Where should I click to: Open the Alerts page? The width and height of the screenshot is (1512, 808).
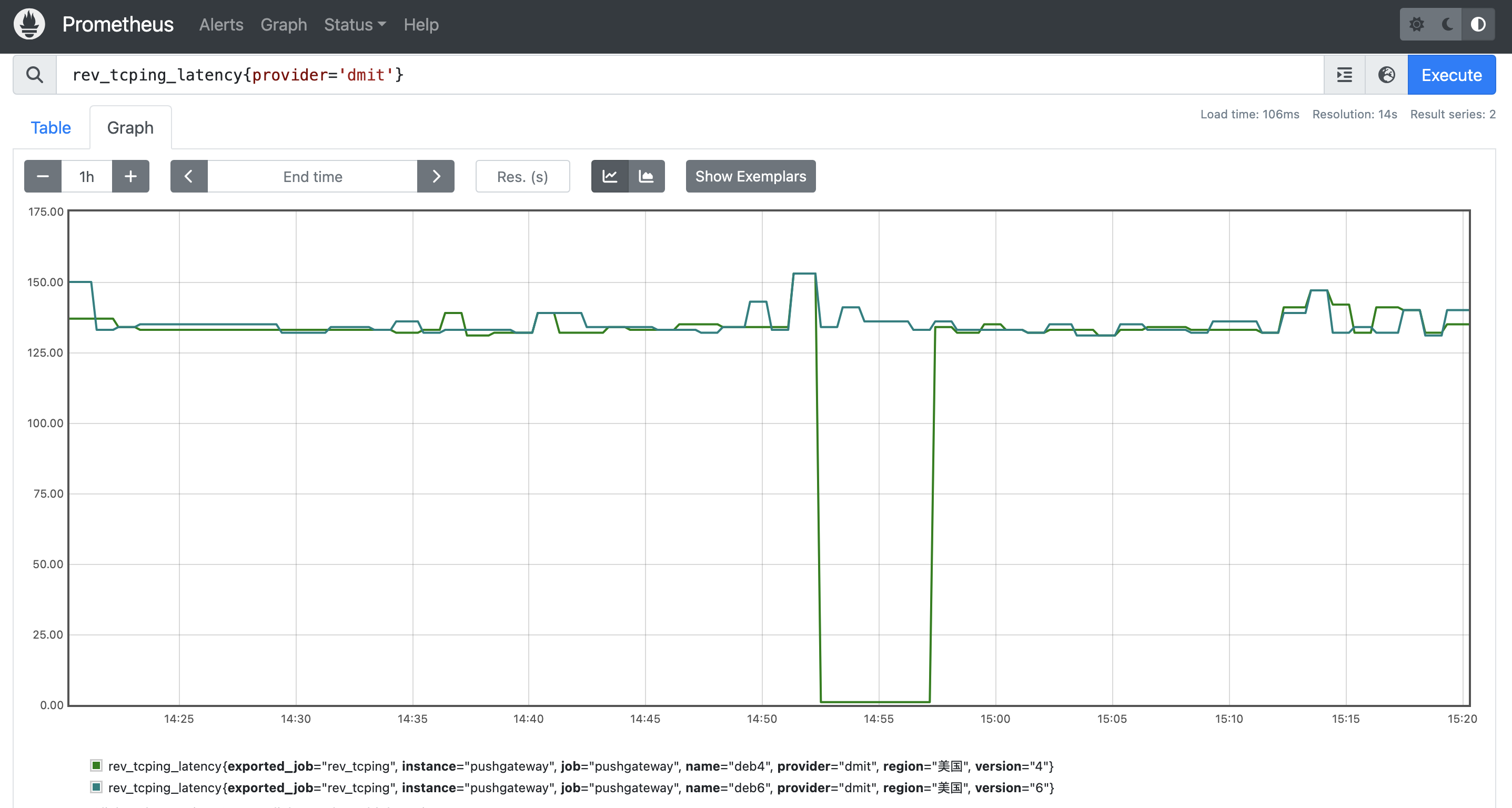220,25
